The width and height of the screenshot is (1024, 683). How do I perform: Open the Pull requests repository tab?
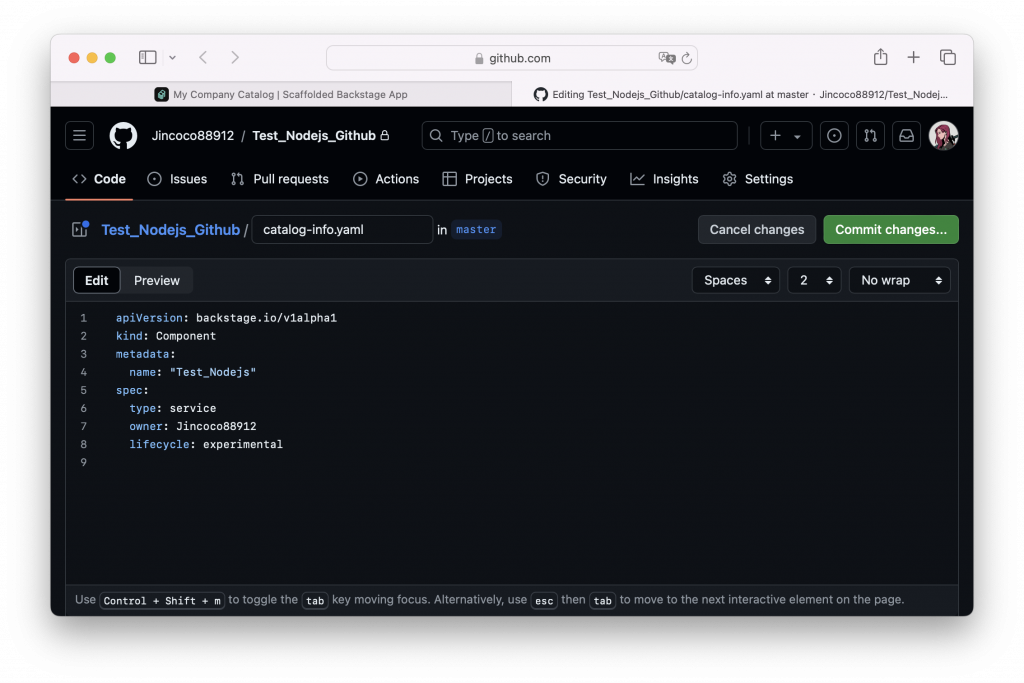[280, 179]
